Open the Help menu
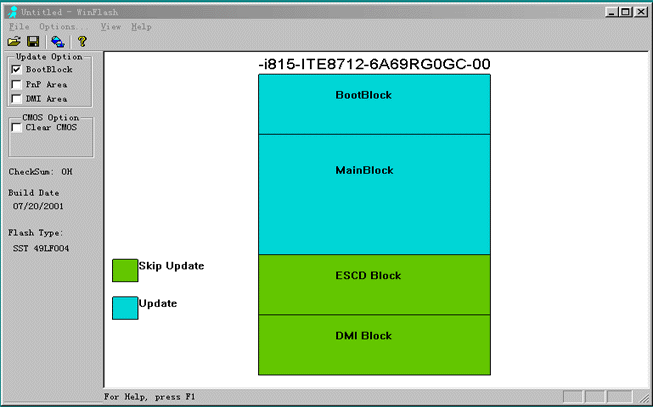The height and width of the screenshot is (407, 653). point(142,27)
